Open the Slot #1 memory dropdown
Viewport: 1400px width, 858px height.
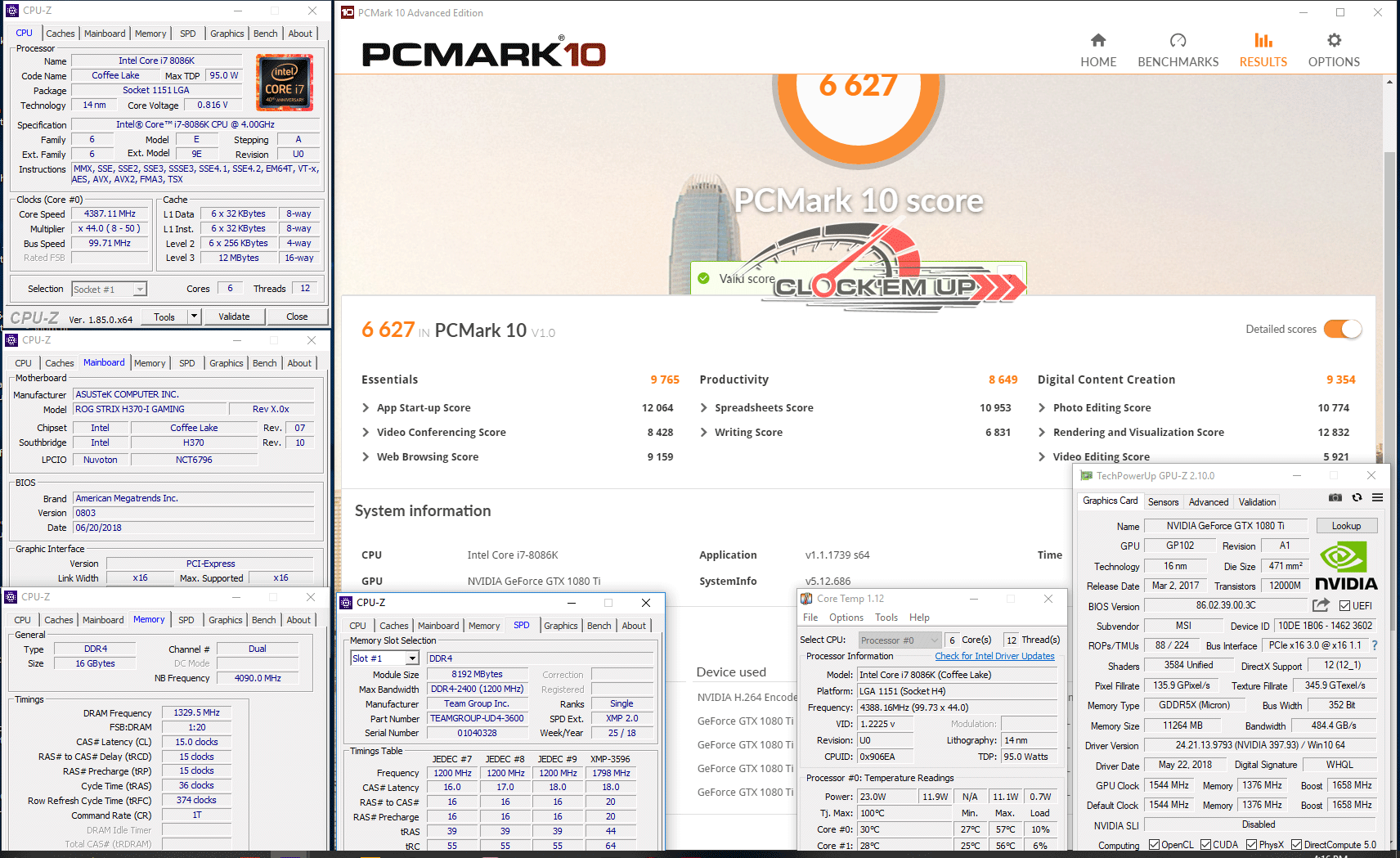pos(412,658)
